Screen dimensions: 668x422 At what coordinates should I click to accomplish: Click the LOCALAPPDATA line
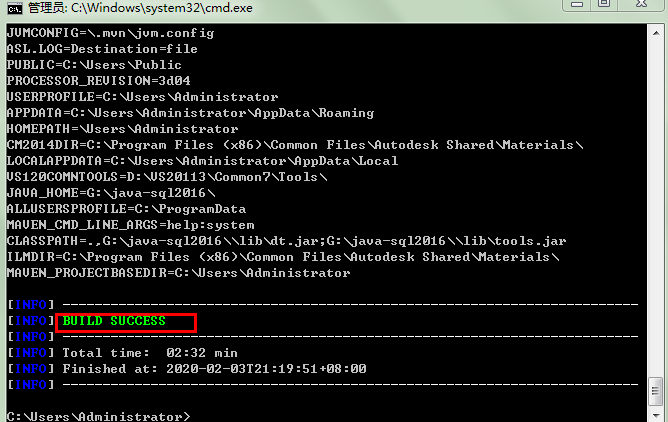click(202, 161)
